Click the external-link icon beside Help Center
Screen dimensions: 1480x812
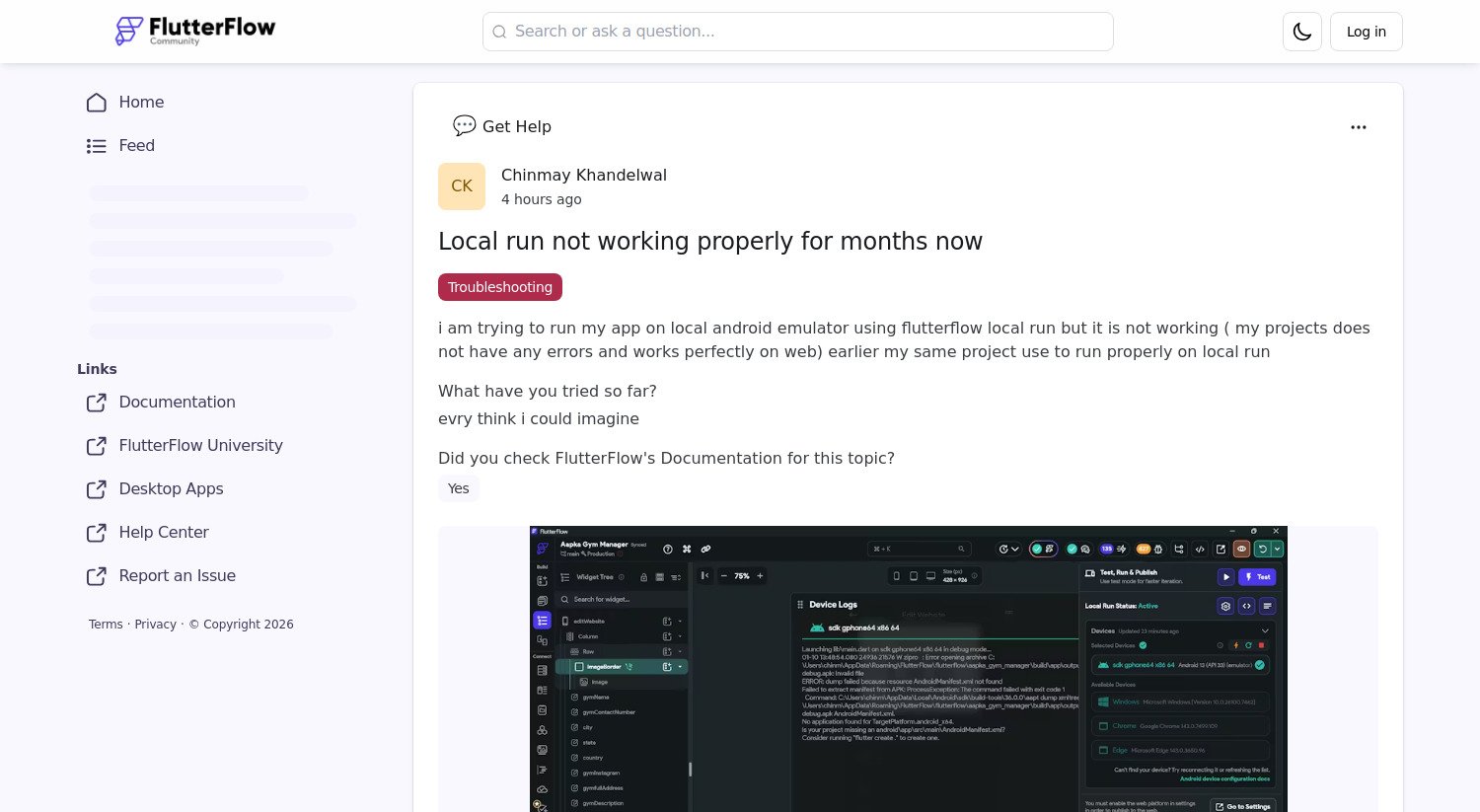97,533
